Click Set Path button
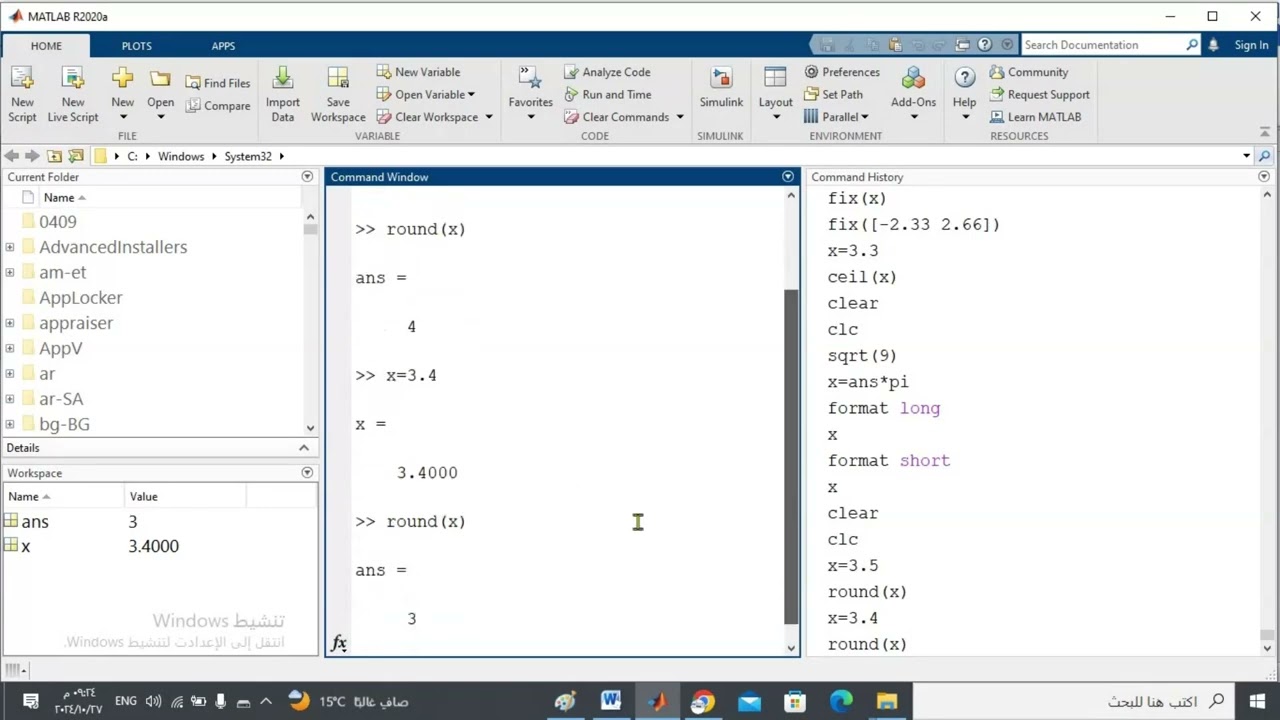This screenshot has width=1280, height=720. click(833, 94)
